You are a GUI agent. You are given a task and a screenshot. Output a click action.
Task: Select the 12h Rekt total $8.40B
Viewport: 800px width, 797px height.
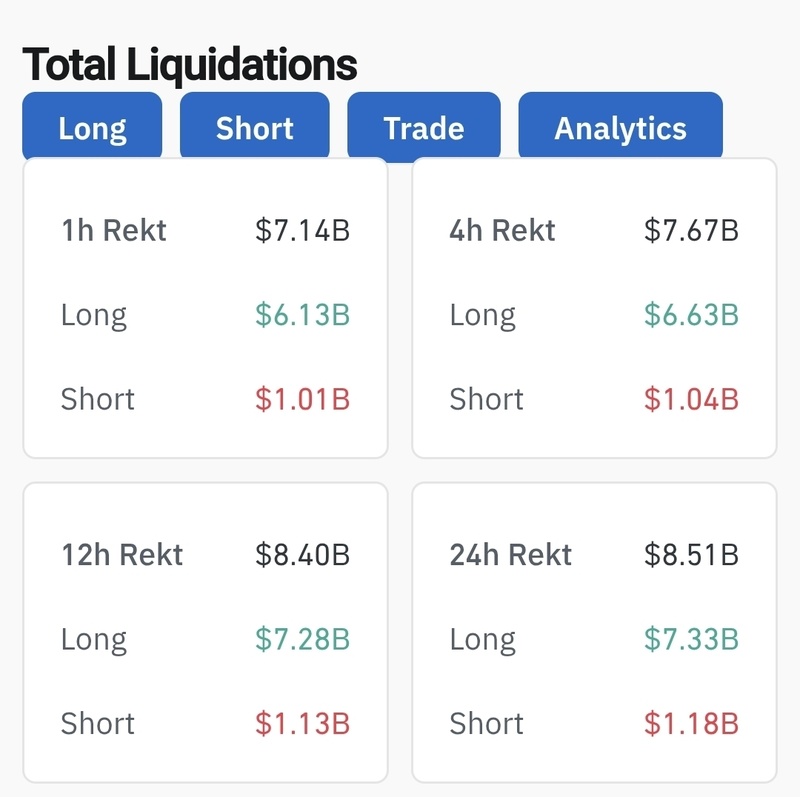302,555
